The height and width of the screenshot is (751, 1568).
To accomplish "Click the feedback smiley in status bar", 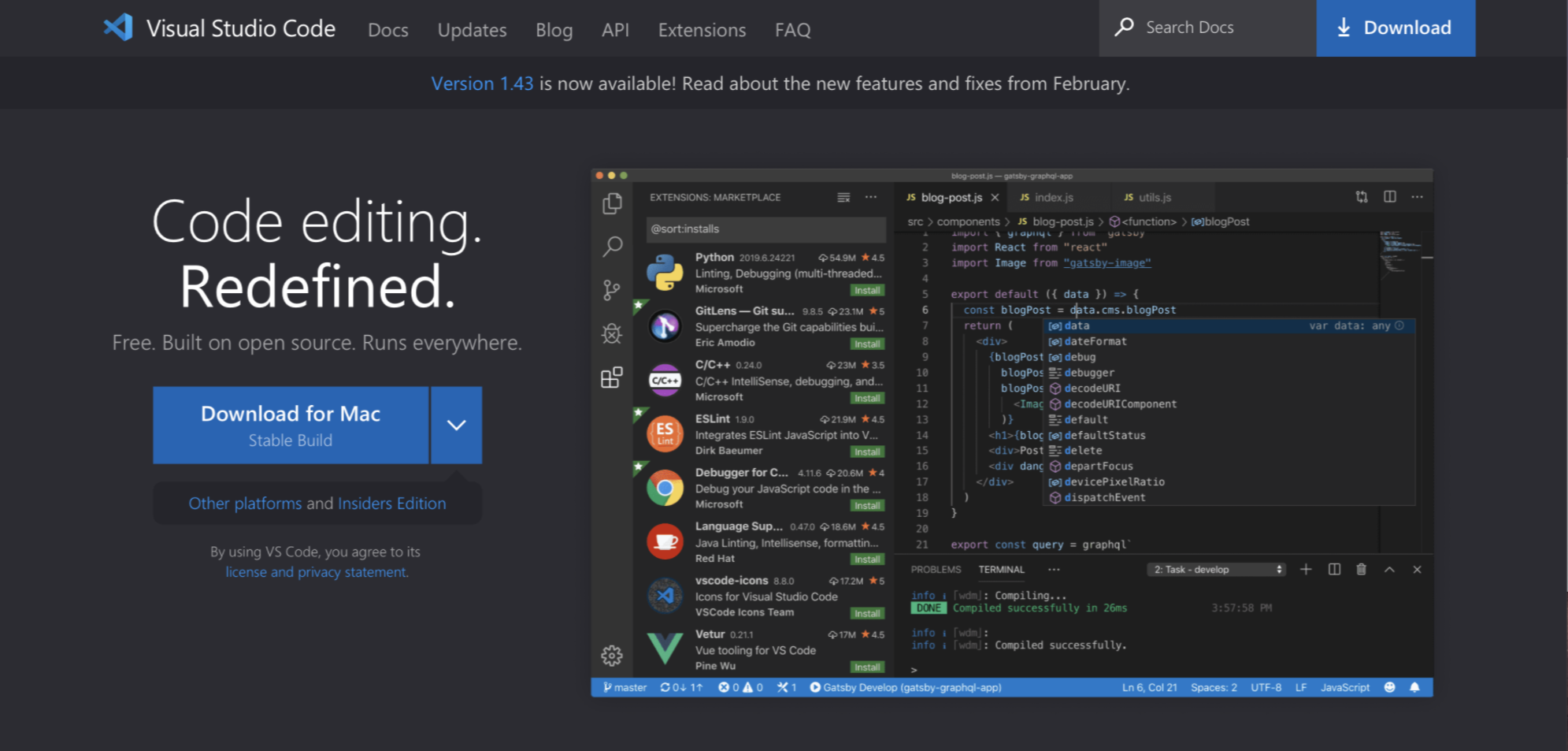I will tap(1390, 687).
